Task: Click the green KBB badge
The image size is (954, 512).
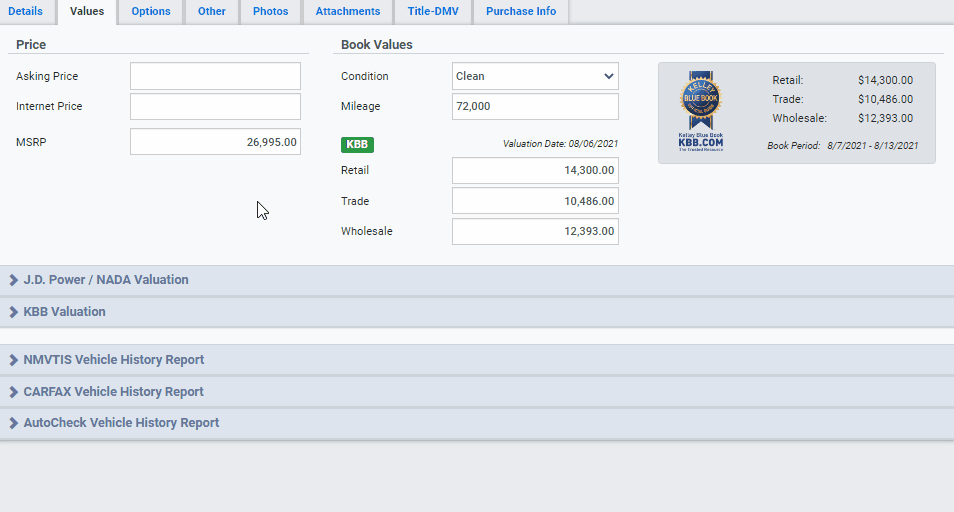Action: (357, 144)
